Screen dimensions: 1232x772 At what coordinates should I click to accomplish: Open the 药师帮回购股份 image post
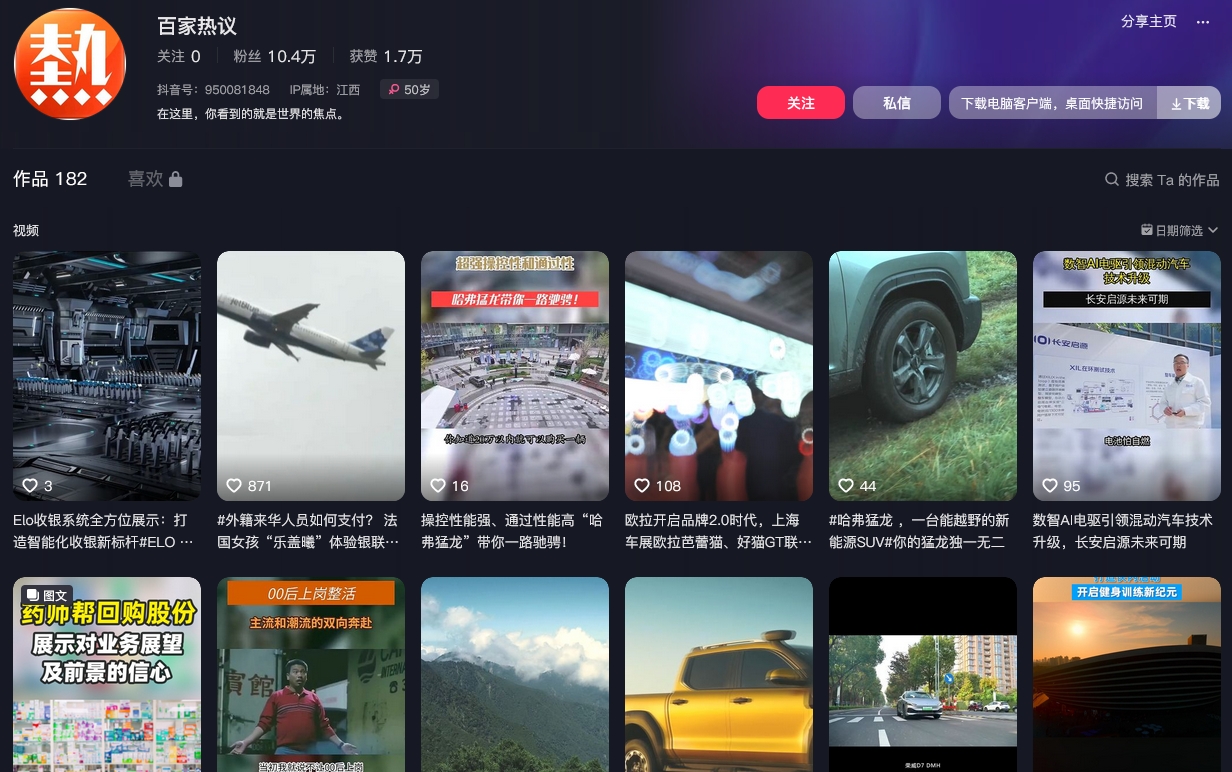click(x=107, y=674)
